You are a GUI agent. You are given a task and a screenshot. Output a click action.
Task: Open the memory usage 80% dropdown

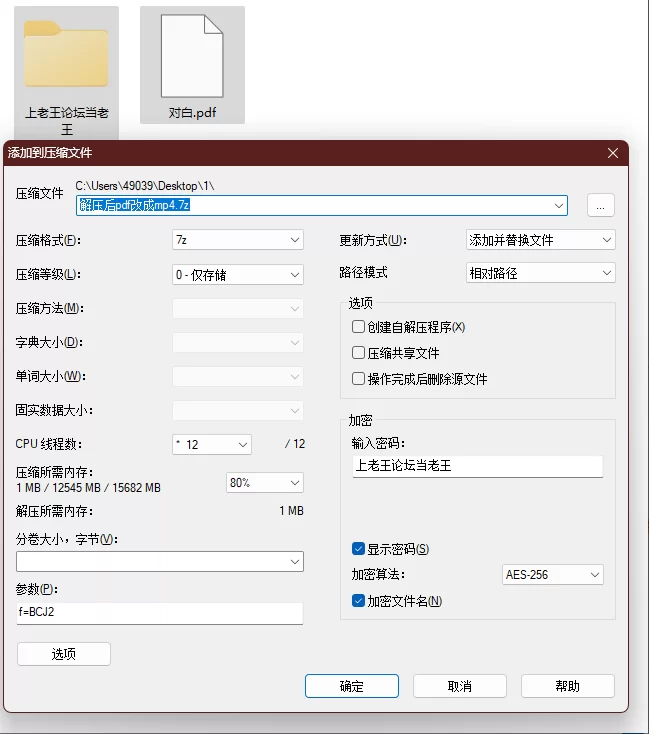(265, 483)
